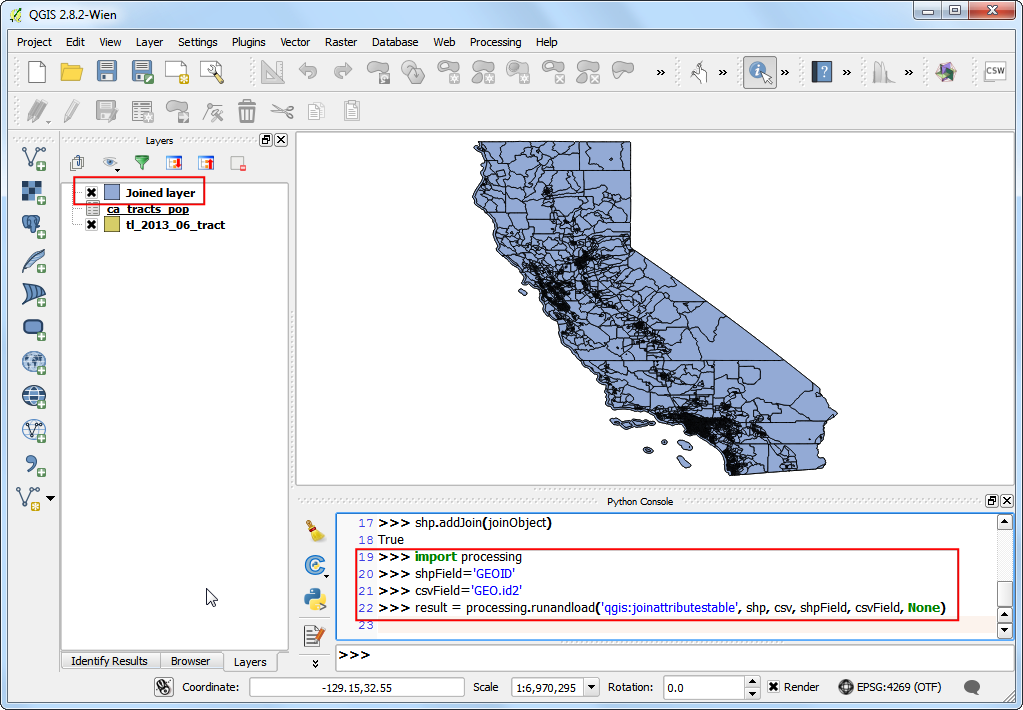Open a project using the folder icon
Screen dimensions: 1023x710
[71, 71]
